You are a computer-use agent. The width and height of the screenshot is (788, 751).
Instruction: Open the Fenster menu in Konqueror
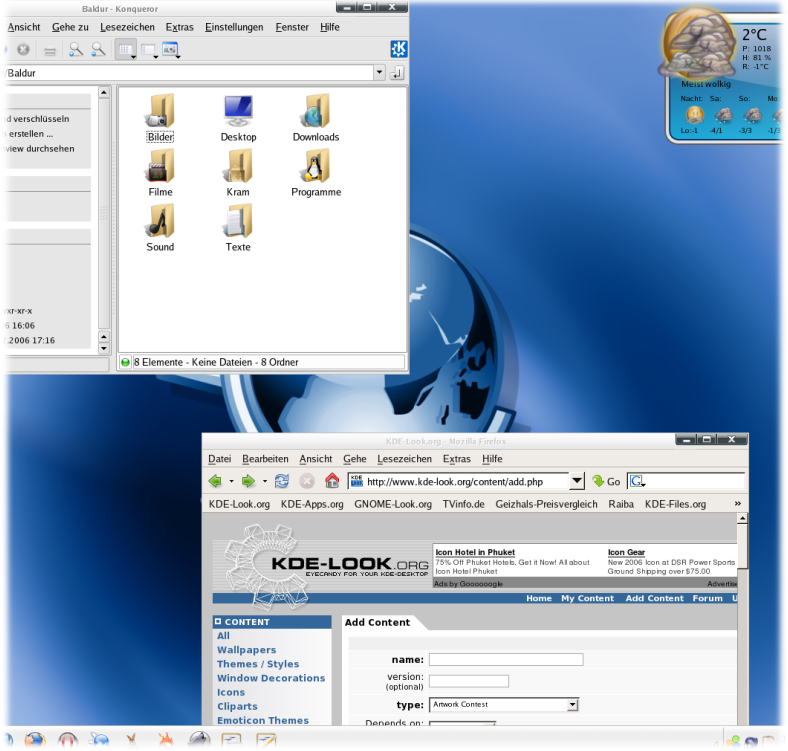coord(292,27)
